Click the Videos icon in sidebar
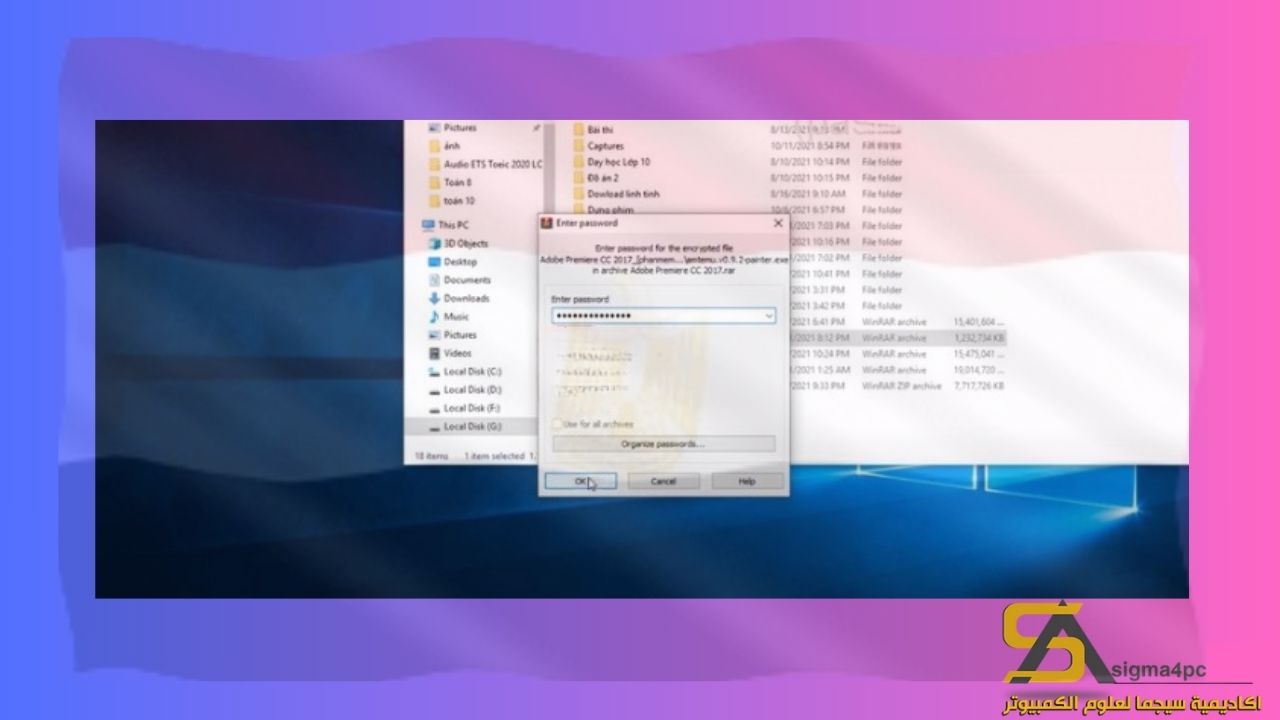1280x720 pixels. point(434,353)
